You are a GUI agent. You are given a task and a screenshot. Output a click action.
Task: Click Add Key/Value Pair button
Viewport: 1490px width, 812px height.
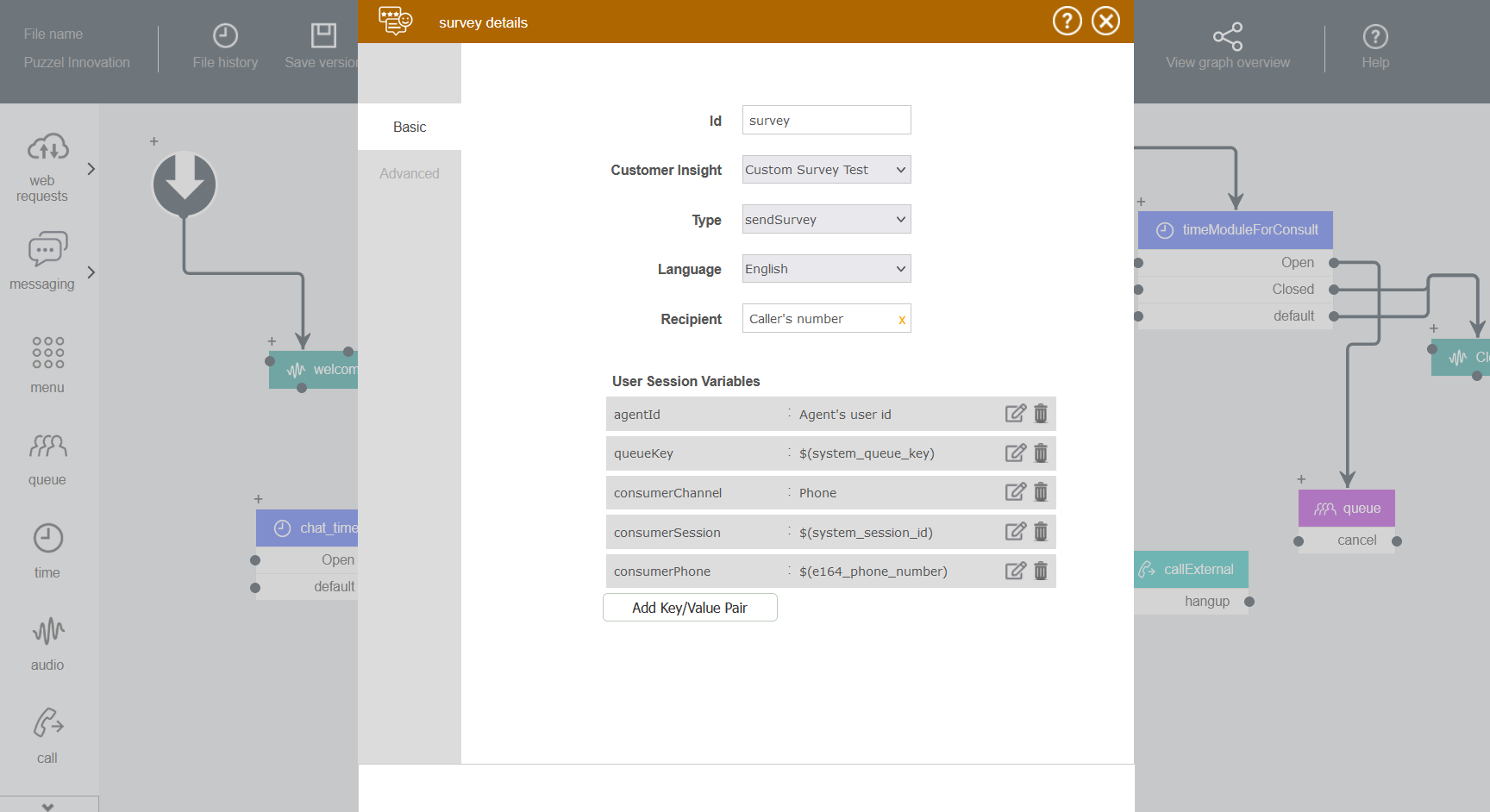click(x=690, y=608)
